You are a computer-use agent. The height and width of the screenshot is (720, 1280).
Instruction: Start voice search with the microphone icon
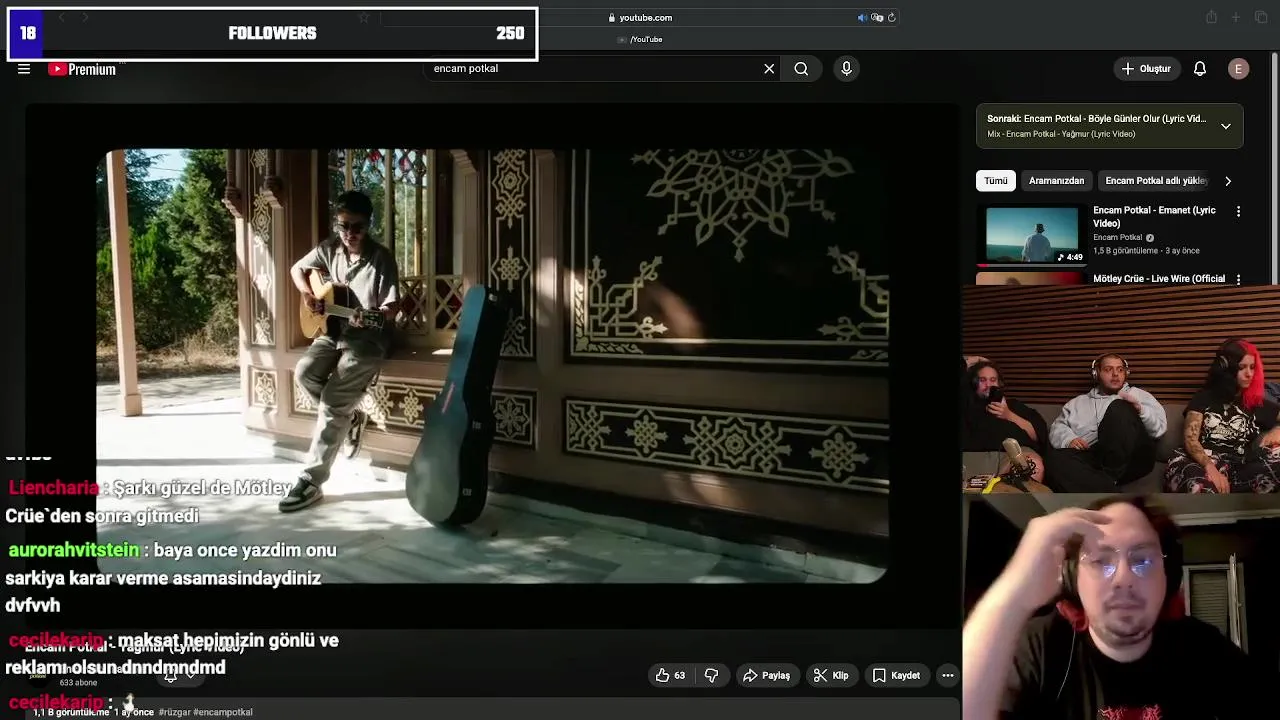tap(846, 69)
